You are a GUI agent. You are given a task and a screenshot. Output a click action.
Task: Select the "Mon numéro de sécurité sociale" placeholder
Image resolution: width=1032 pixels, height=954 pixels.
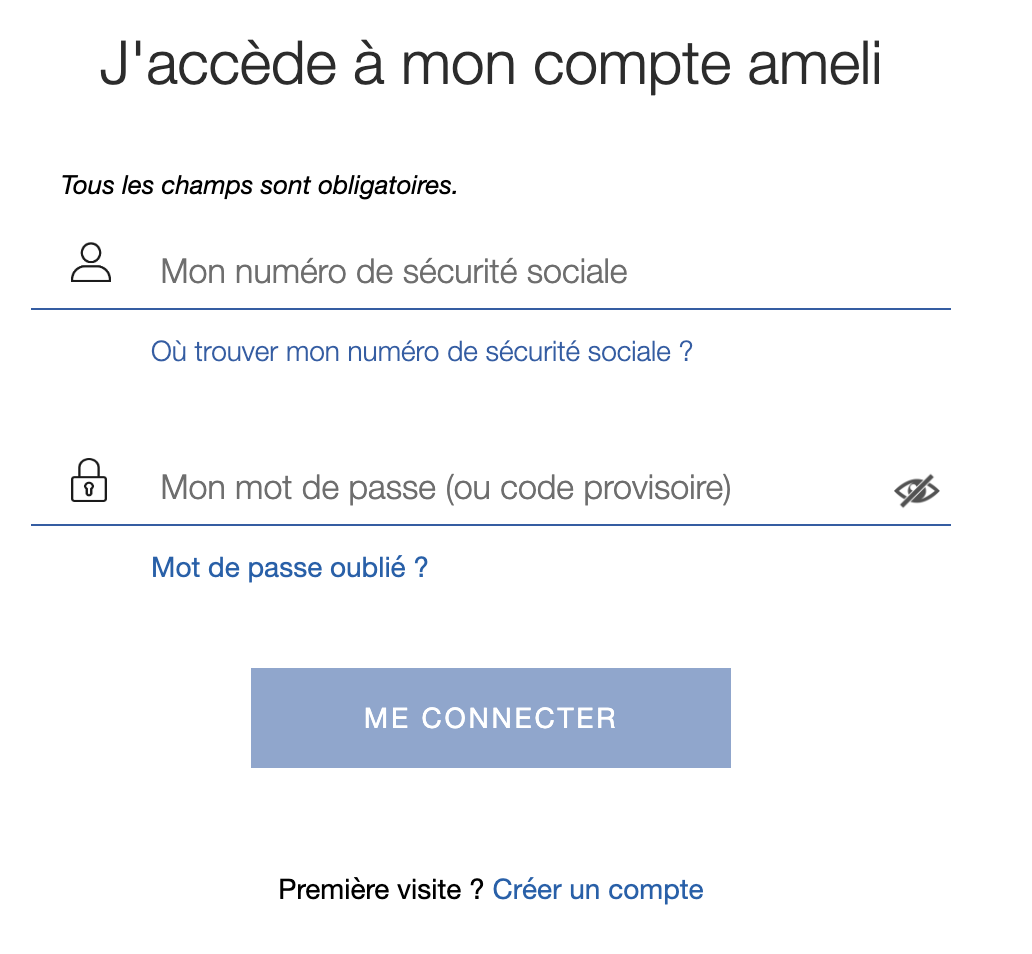point(394,271)
